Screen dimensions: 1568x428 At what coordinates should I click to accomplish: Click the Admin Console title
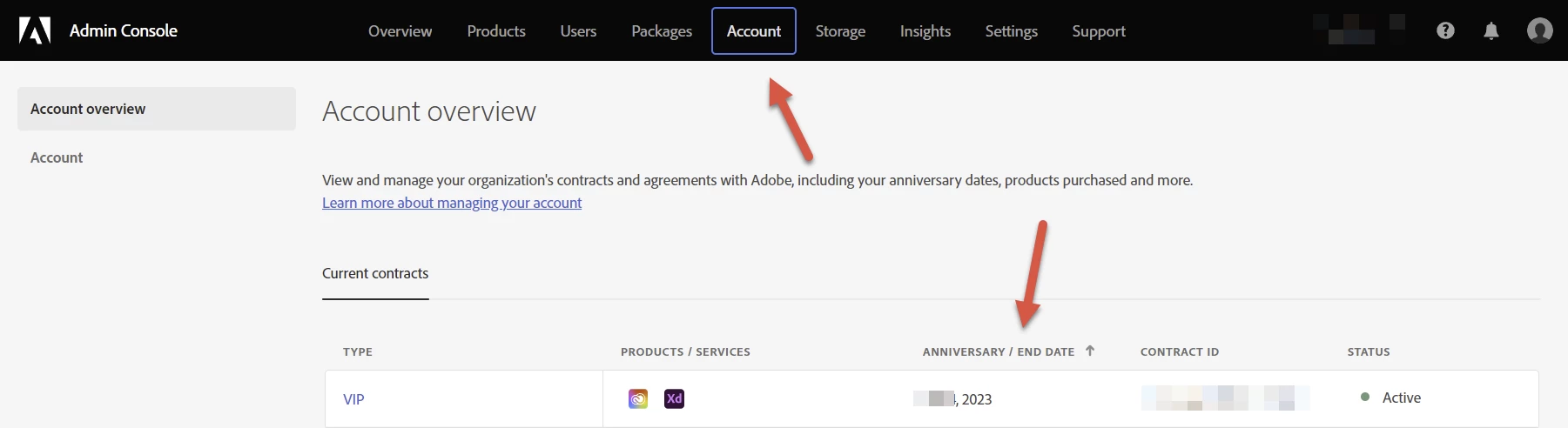coord(124,30)
